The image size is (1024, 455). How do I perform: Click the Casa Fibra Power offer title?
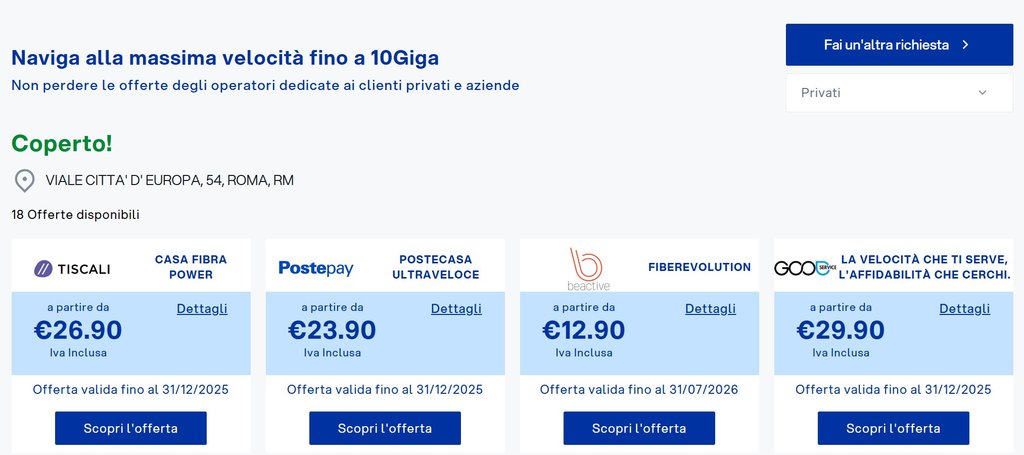point(190,267)
